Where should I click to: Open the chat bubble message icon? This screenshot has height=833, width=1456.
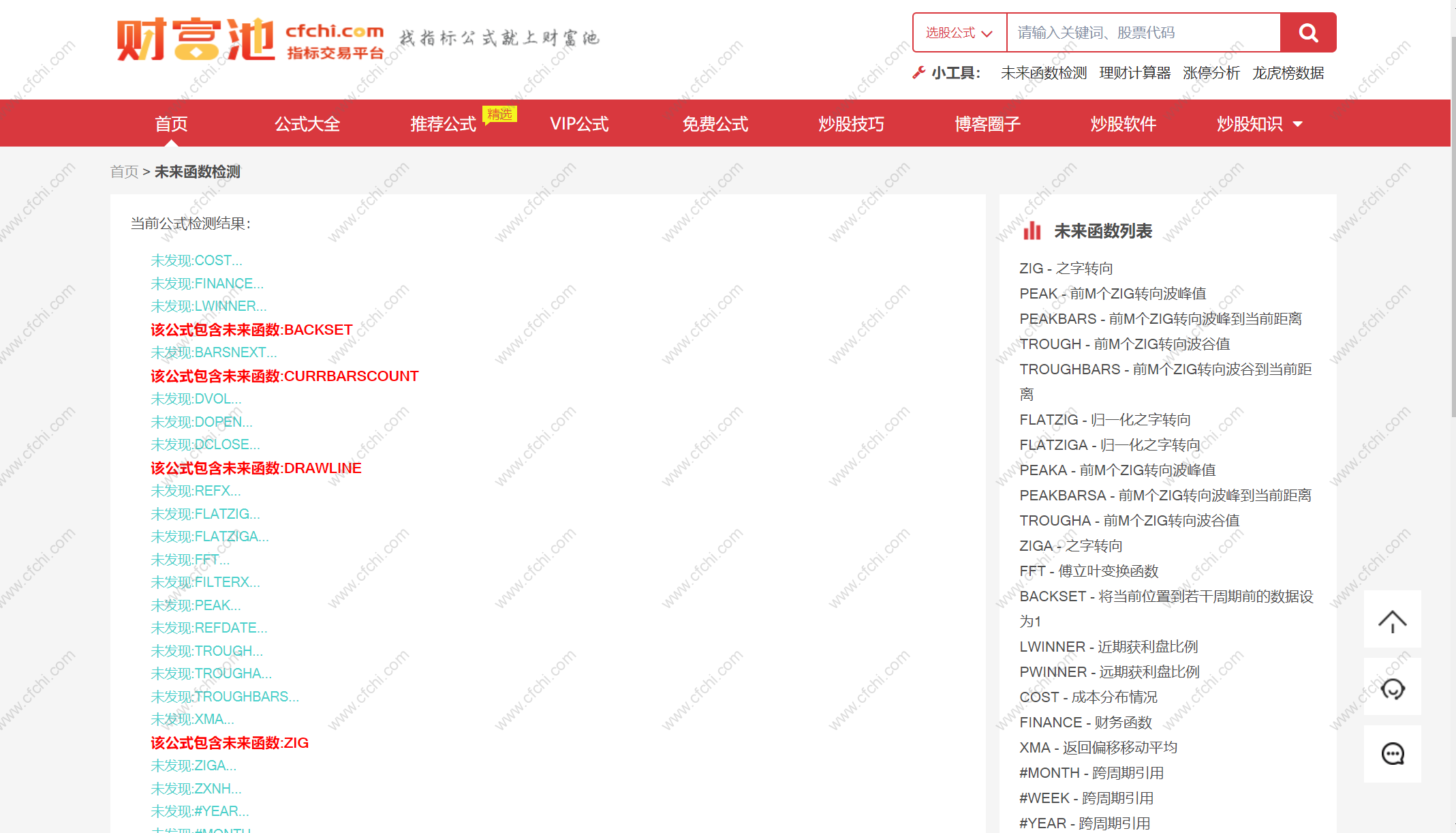pos(1392,754)
